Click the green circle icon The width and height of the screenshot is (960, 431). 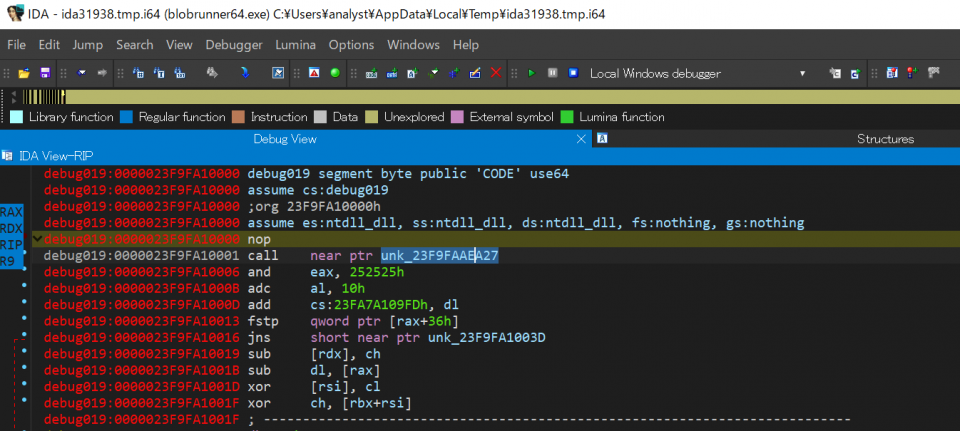pos(335,73)
